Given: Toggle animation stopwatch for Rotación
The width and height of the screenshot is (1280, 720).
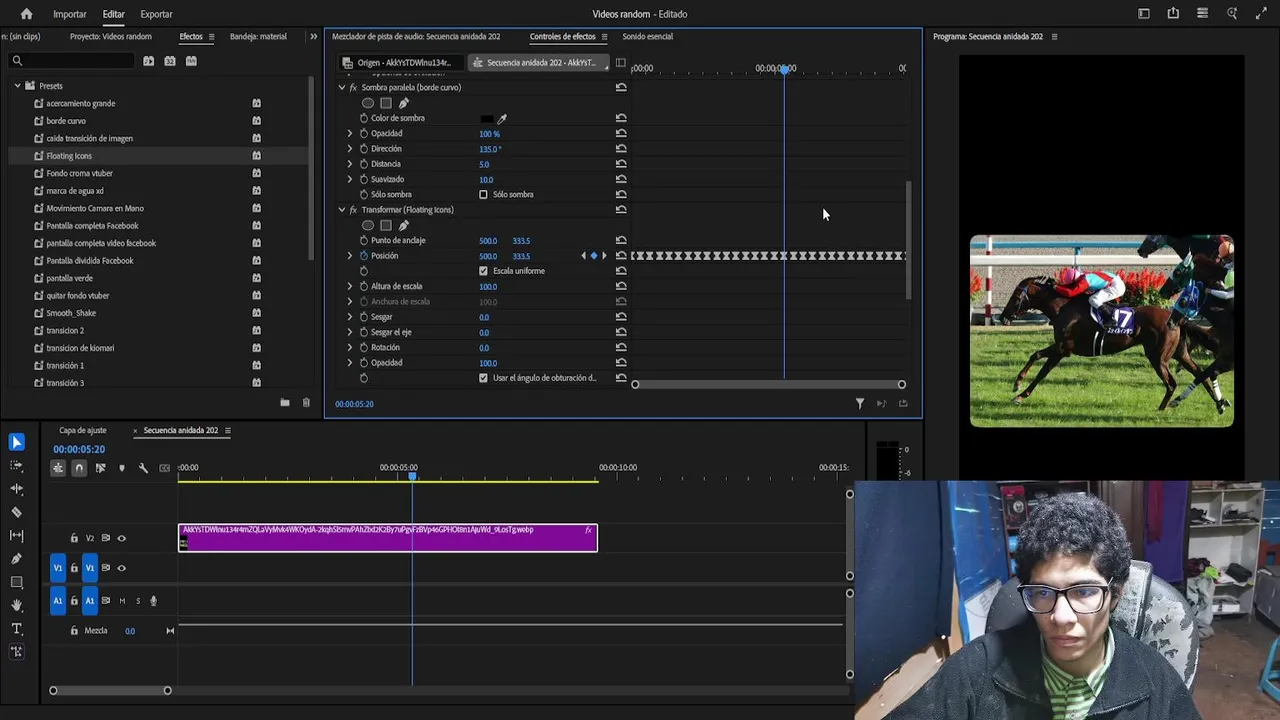Looking at the screenshot, I should click(x=364, y=347).
